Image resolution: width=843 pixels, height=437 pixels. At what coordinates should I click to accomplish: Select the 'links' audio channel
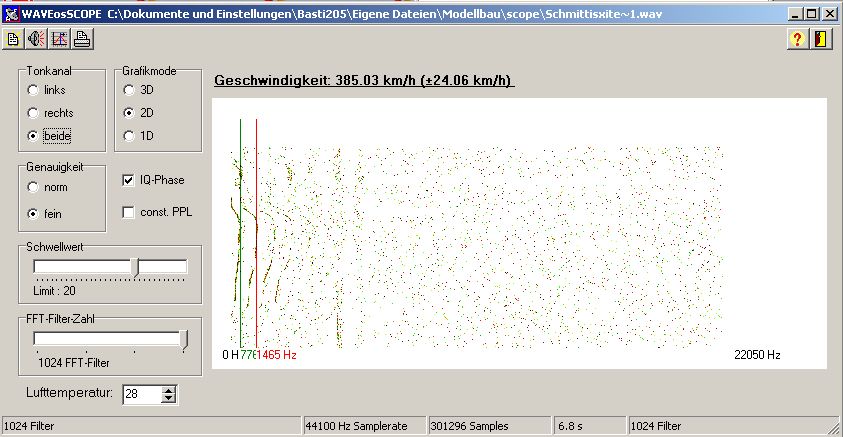click(x=33, y=90)
